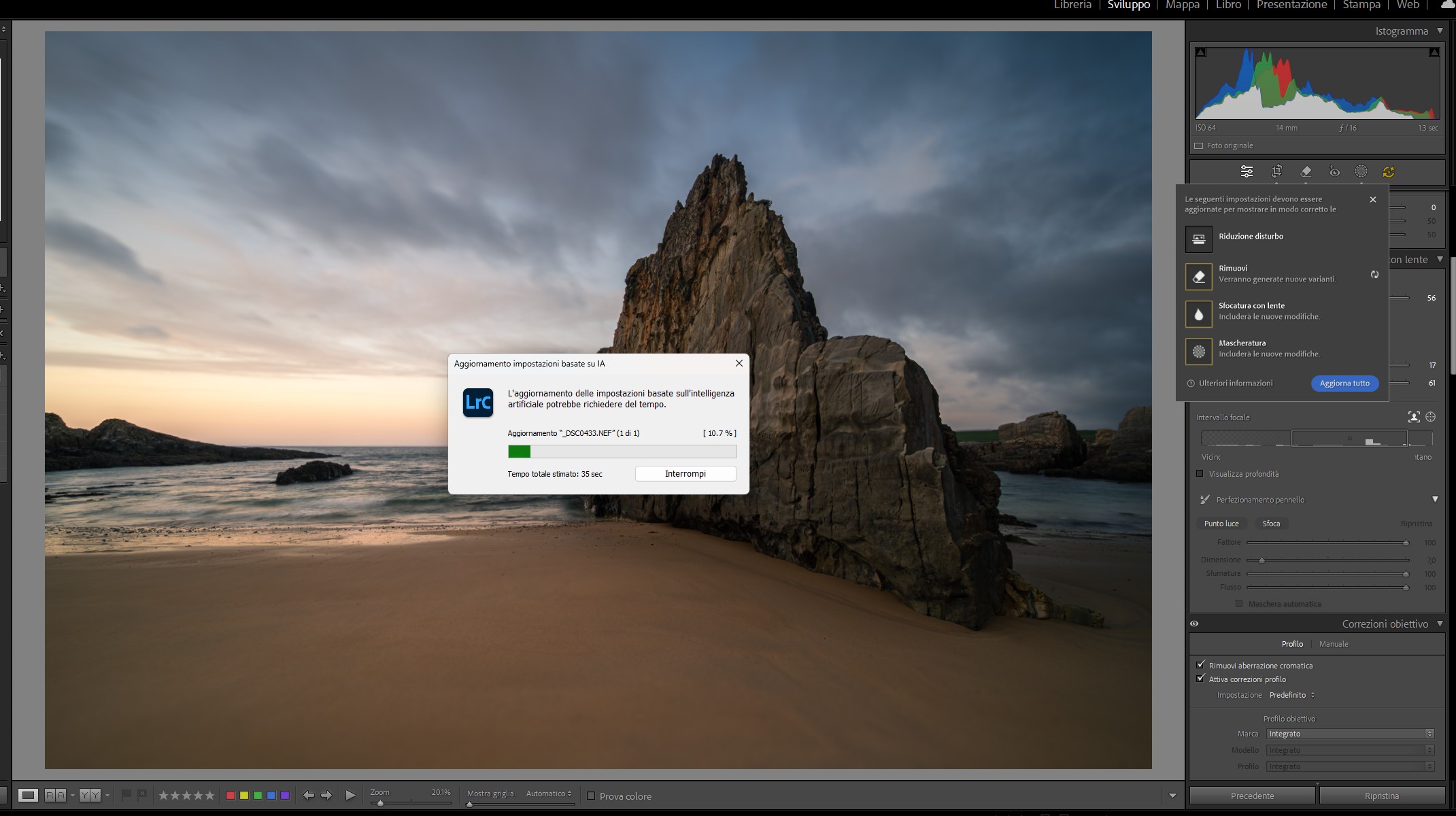The image size is (1456, 816).
Task: Select the Loupe view mode icon
Action: pos(28,795)
